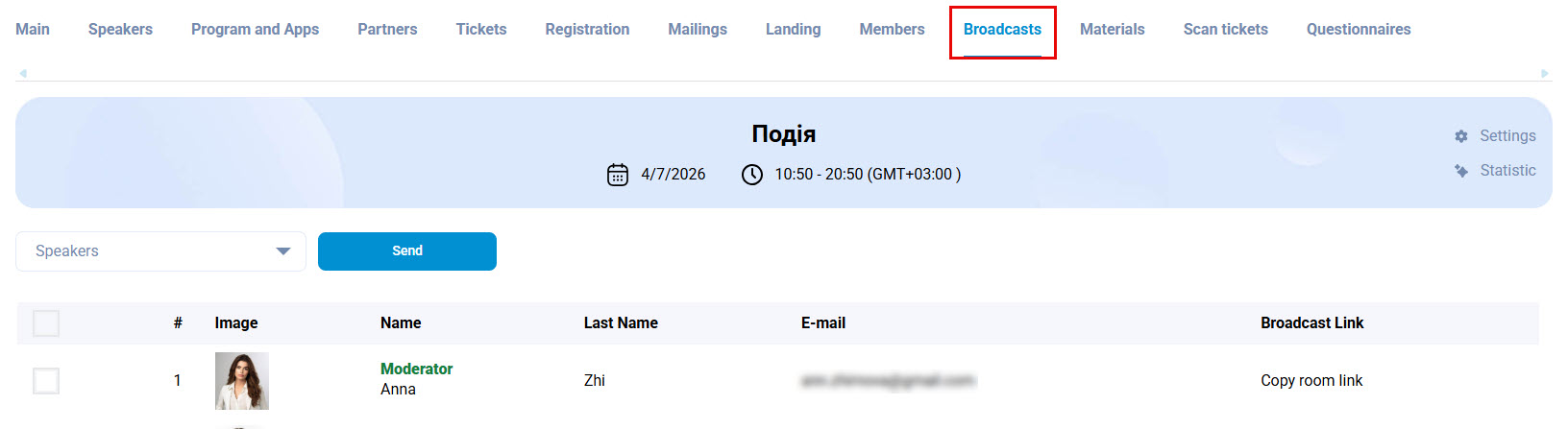Open the Program and Apps tab
The image size is (1568, 429).
click(255, 30)
